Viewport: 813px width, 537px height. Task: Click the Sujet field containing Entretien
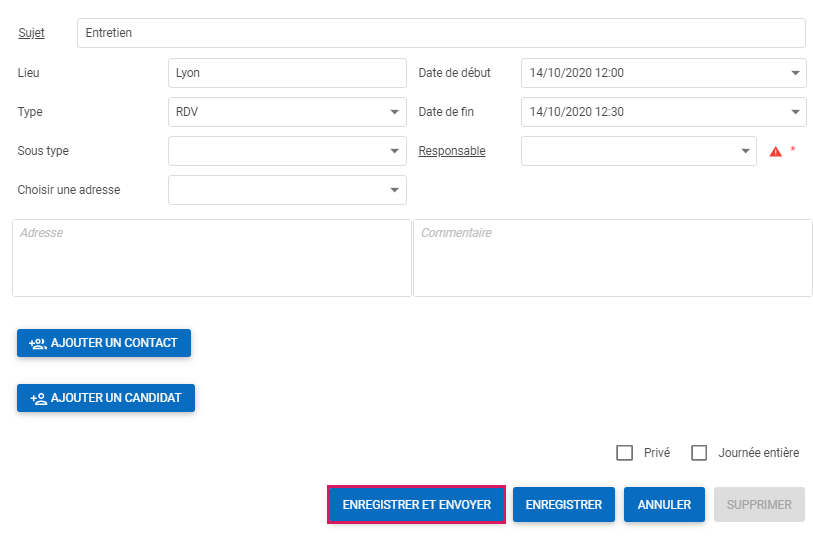click(440, 33)
